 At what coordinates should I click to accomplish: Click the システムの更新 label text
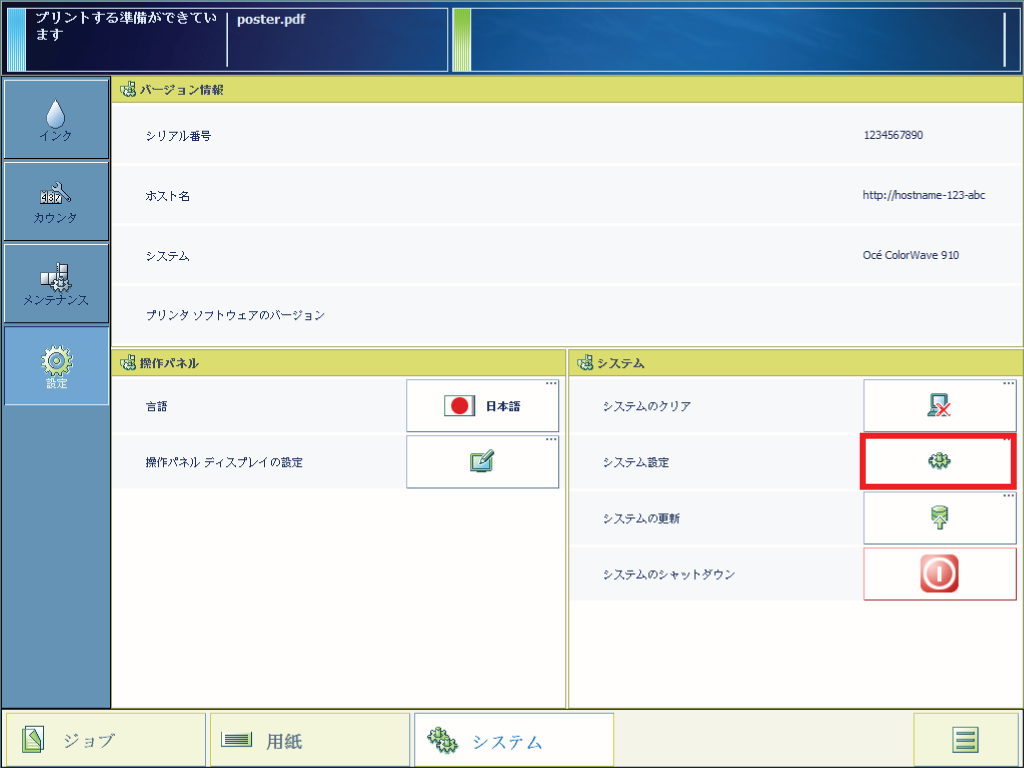click(641, 519)
